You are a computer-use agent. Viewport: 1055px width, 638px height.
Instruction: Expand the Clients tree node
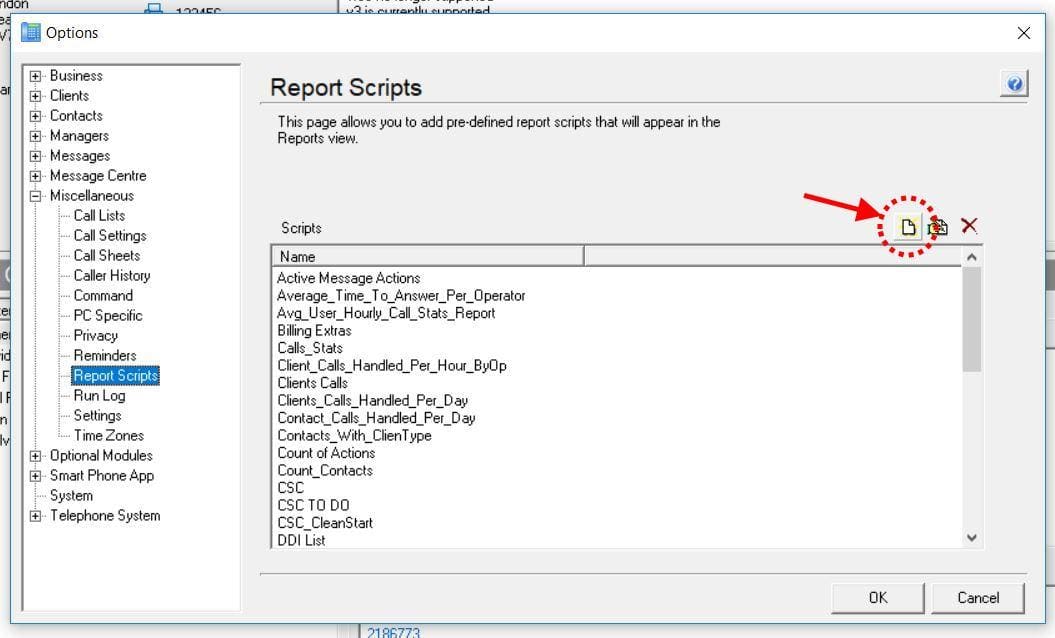point(36,96)
